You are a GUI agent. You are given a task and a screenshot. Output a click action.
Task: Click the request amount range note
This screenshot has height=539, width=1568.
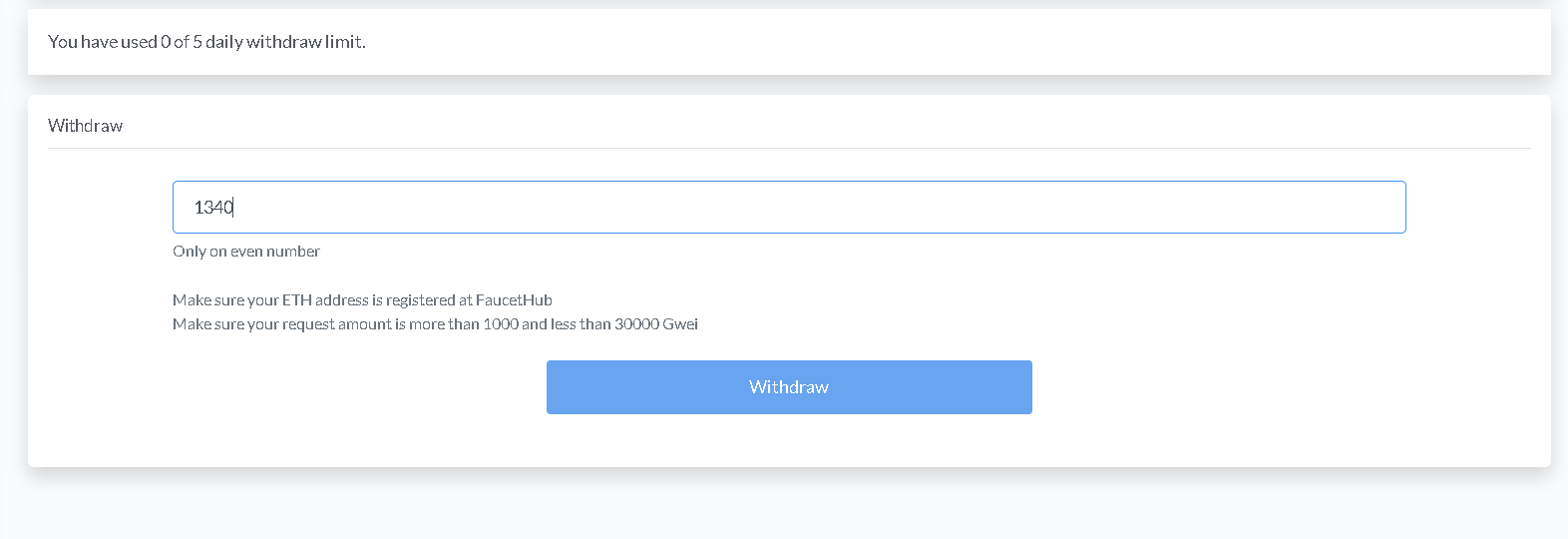(x=435, y=324)
